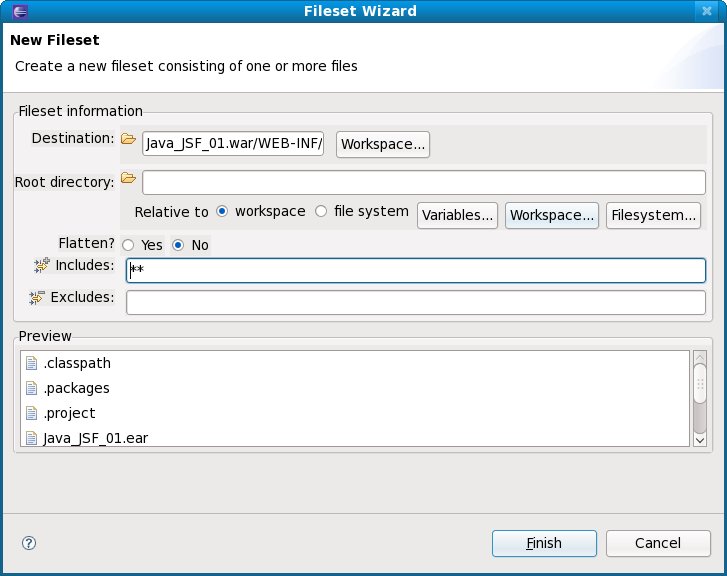Cancel the Fileset Wizard

658,543
